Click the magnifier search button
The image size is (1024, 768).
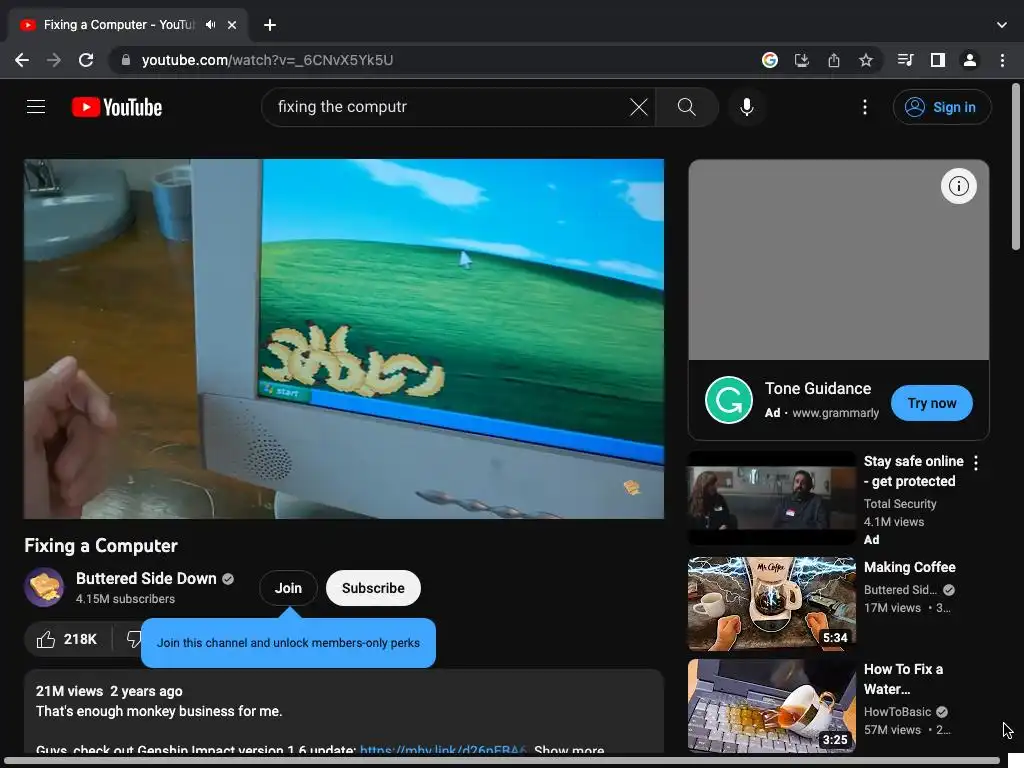[686, 107]
